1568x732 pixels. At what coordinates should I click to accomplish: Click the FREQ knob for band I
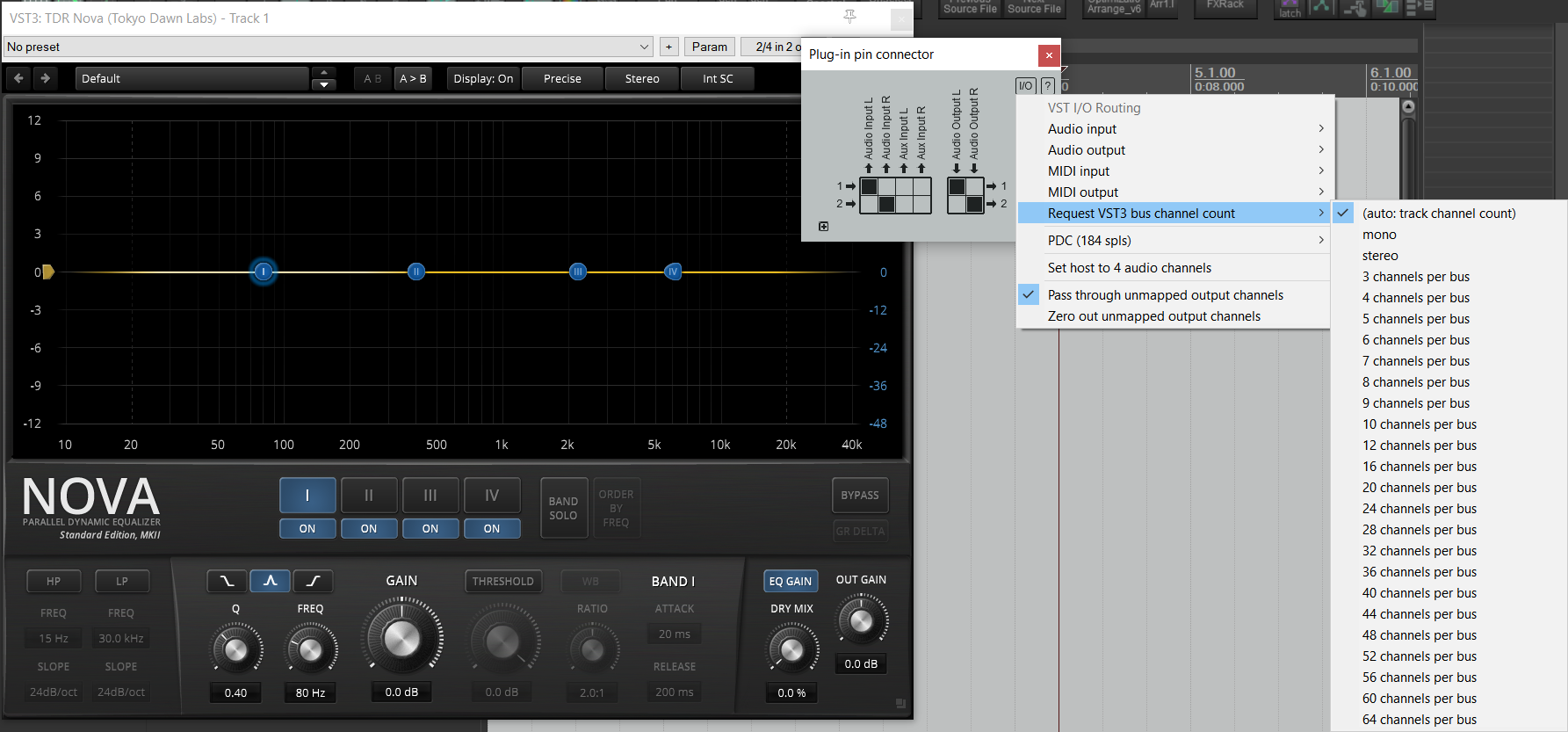coord(310,650)
